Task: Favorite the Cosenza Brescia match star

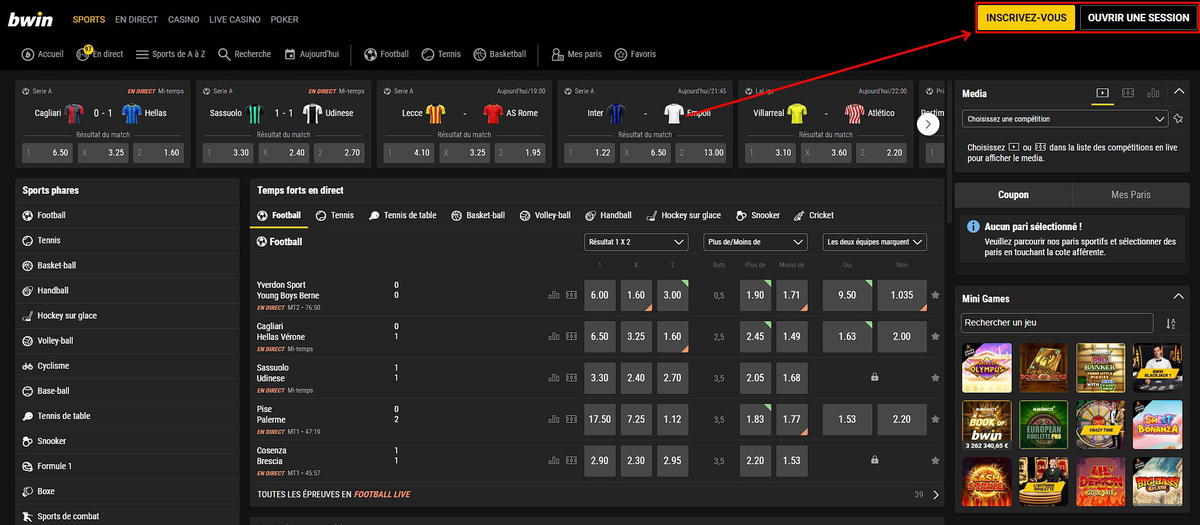Action: (x=935, y=460)
